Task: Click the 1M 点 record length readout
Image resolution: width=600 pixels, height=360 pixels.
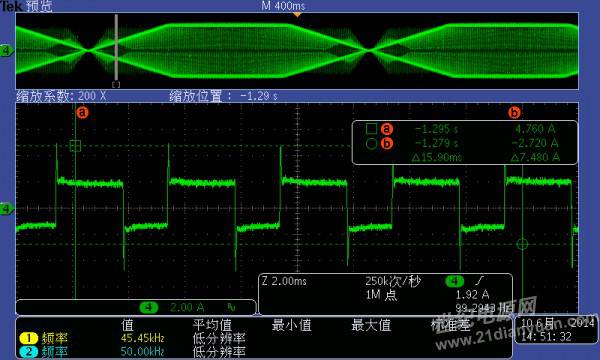Action: click(382, 295)
